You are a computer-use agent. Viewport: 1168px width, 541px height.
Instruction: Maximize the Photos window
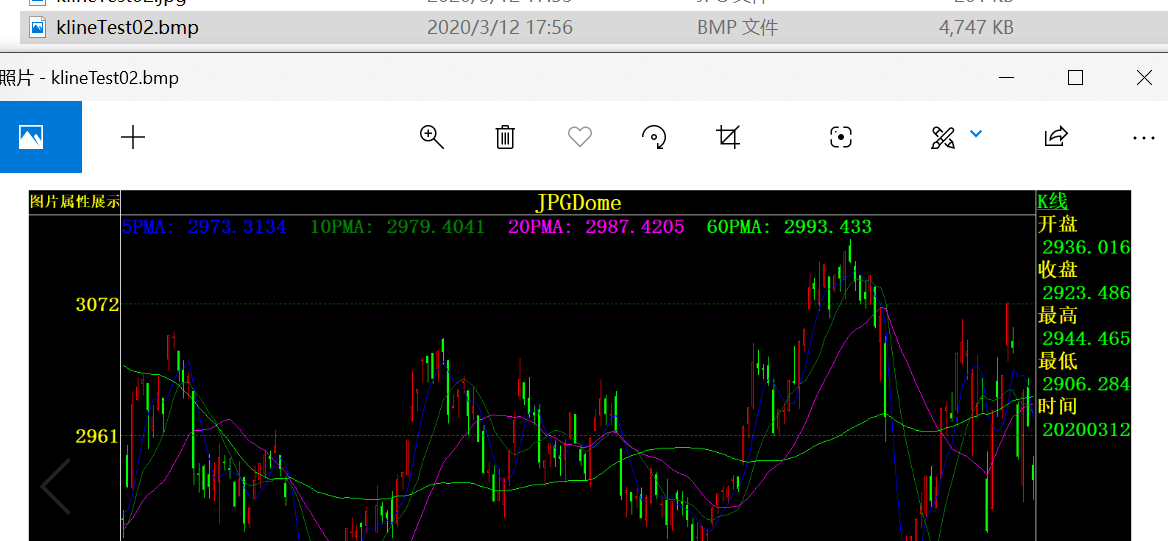point(1075,78)
